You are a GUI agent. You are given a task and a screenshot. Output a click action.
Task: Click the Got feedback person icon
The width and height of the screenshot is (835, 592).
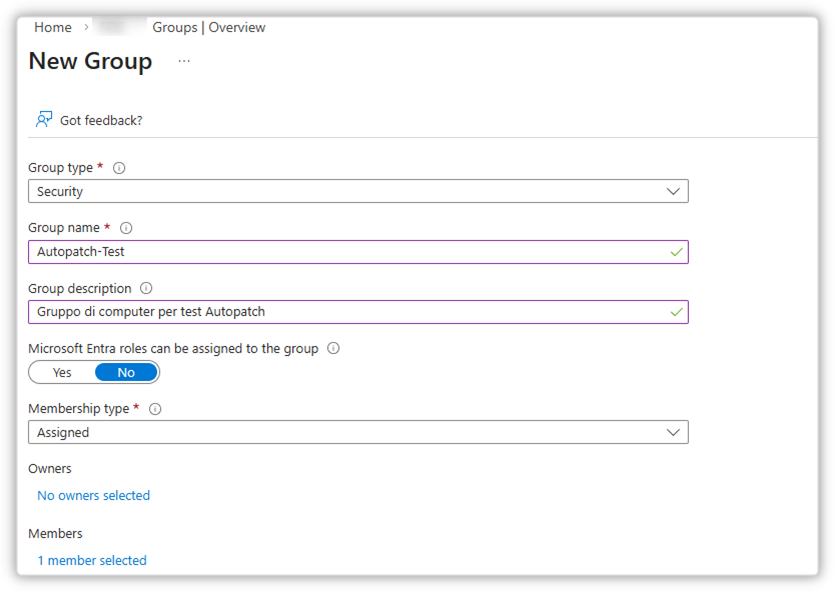44,120
